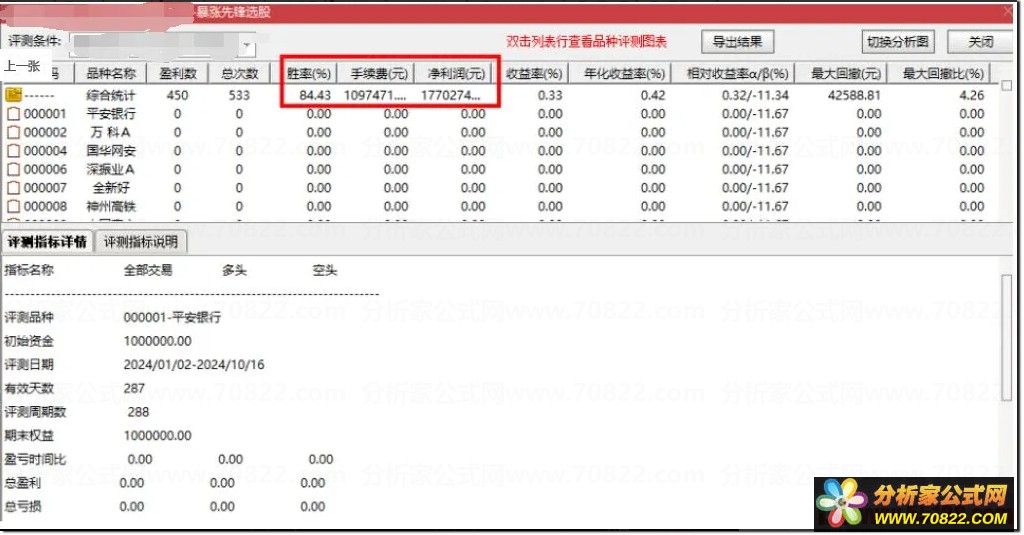Click the icon beside 000002
This screenshot has height=535, width=1024.
[13, 132]
